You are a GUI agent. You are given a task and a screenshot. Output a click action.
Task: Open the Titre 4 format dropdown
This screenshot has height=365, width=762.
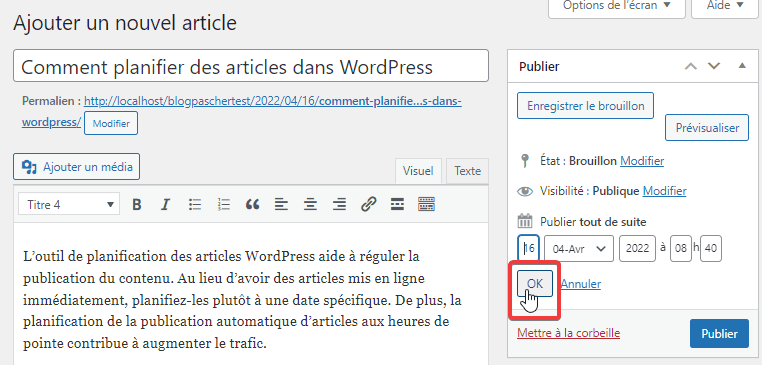69,205
